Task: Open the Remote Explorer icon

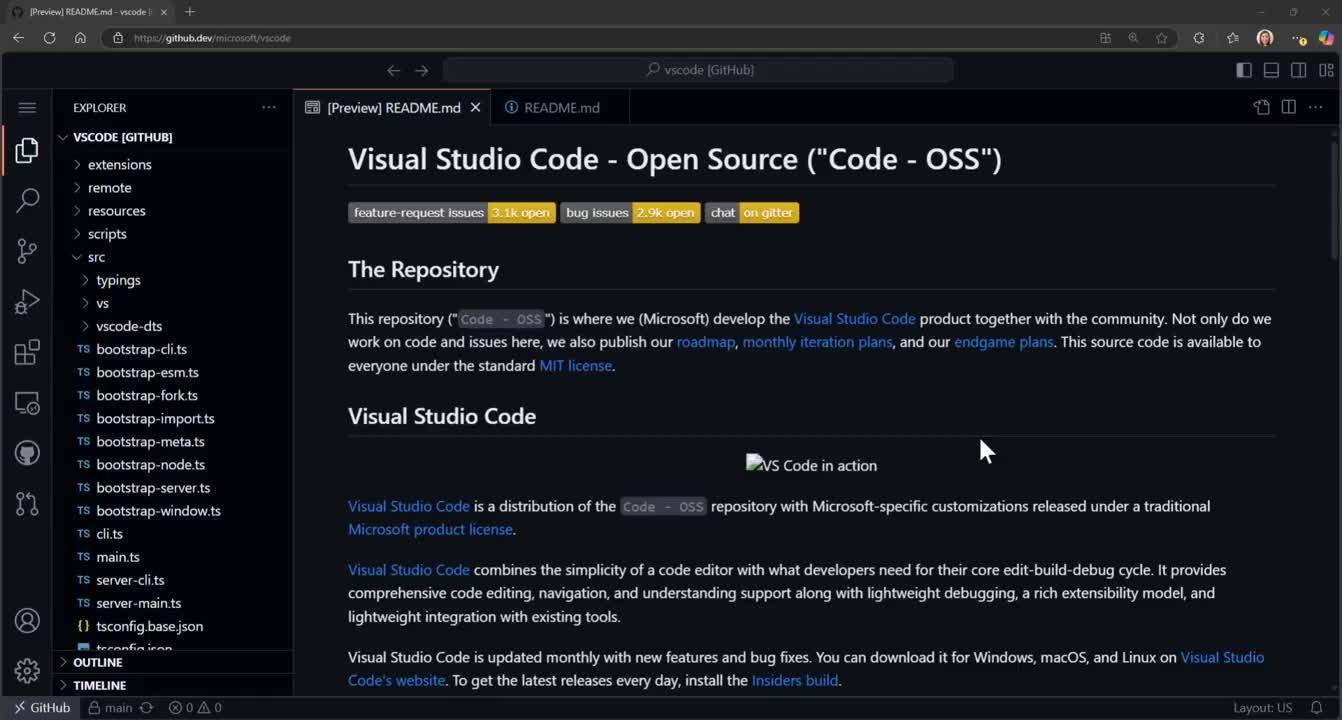Action: [x=27, y=402]
